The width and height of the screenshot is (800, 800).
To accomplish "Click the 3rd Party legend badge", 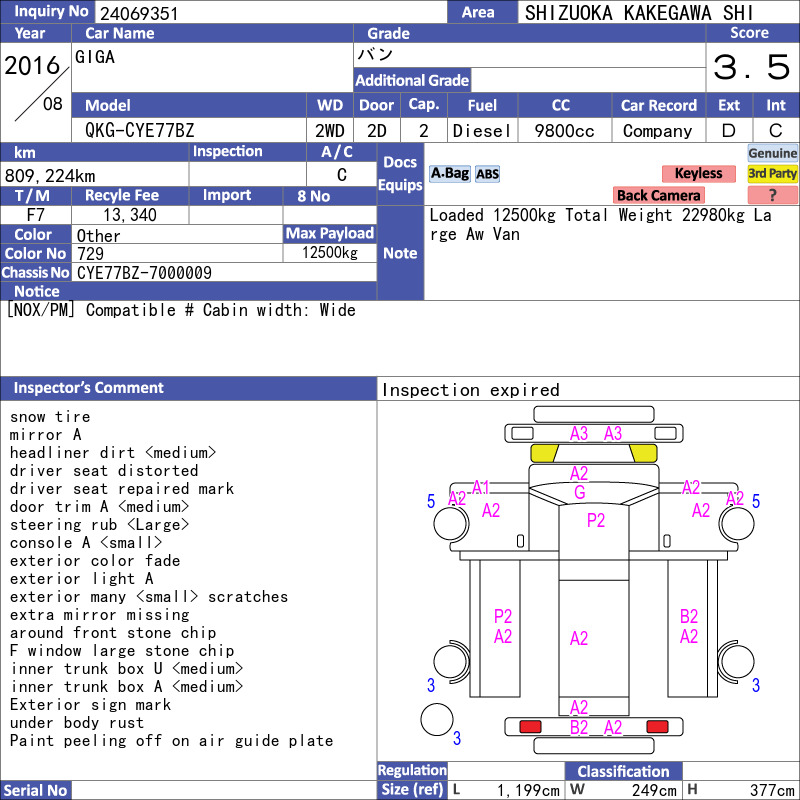I will tap(772, 173).
